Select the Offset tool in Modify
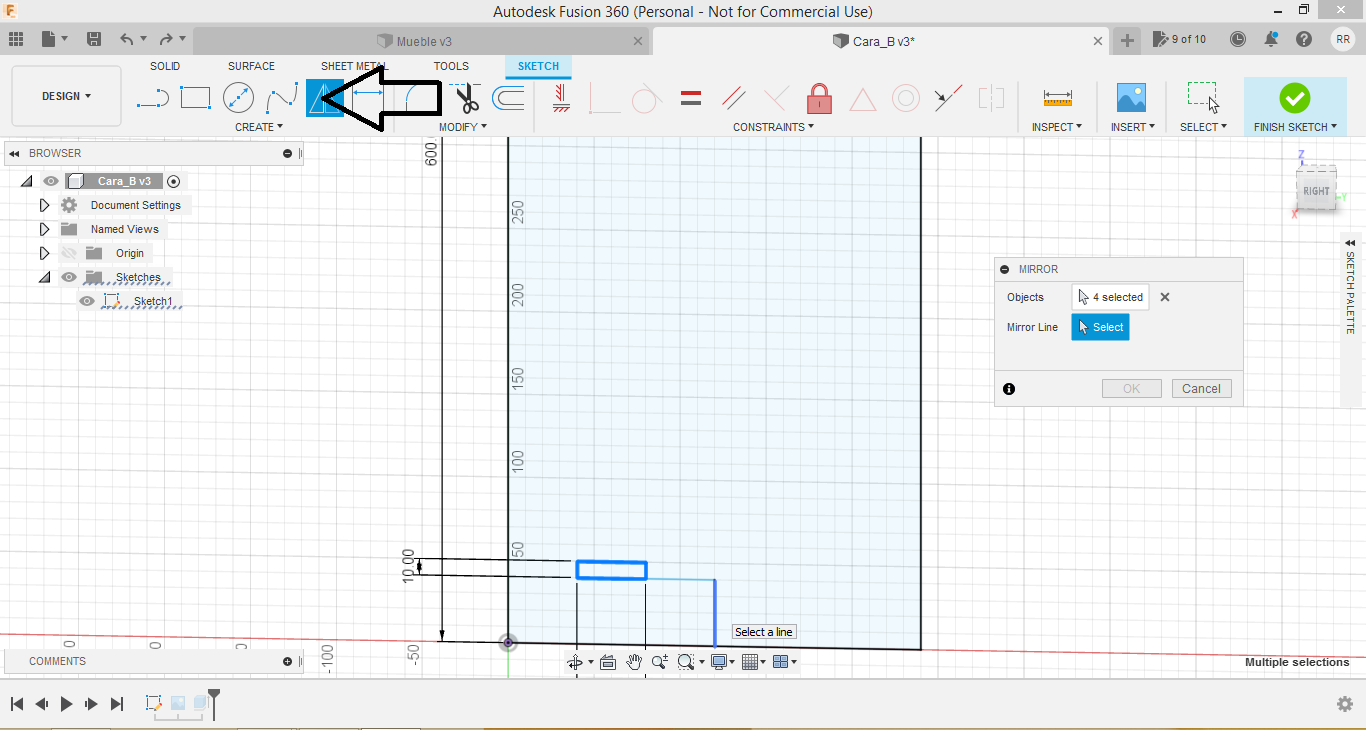Viewport: 1366px width, 730px height. click(509, 98)
